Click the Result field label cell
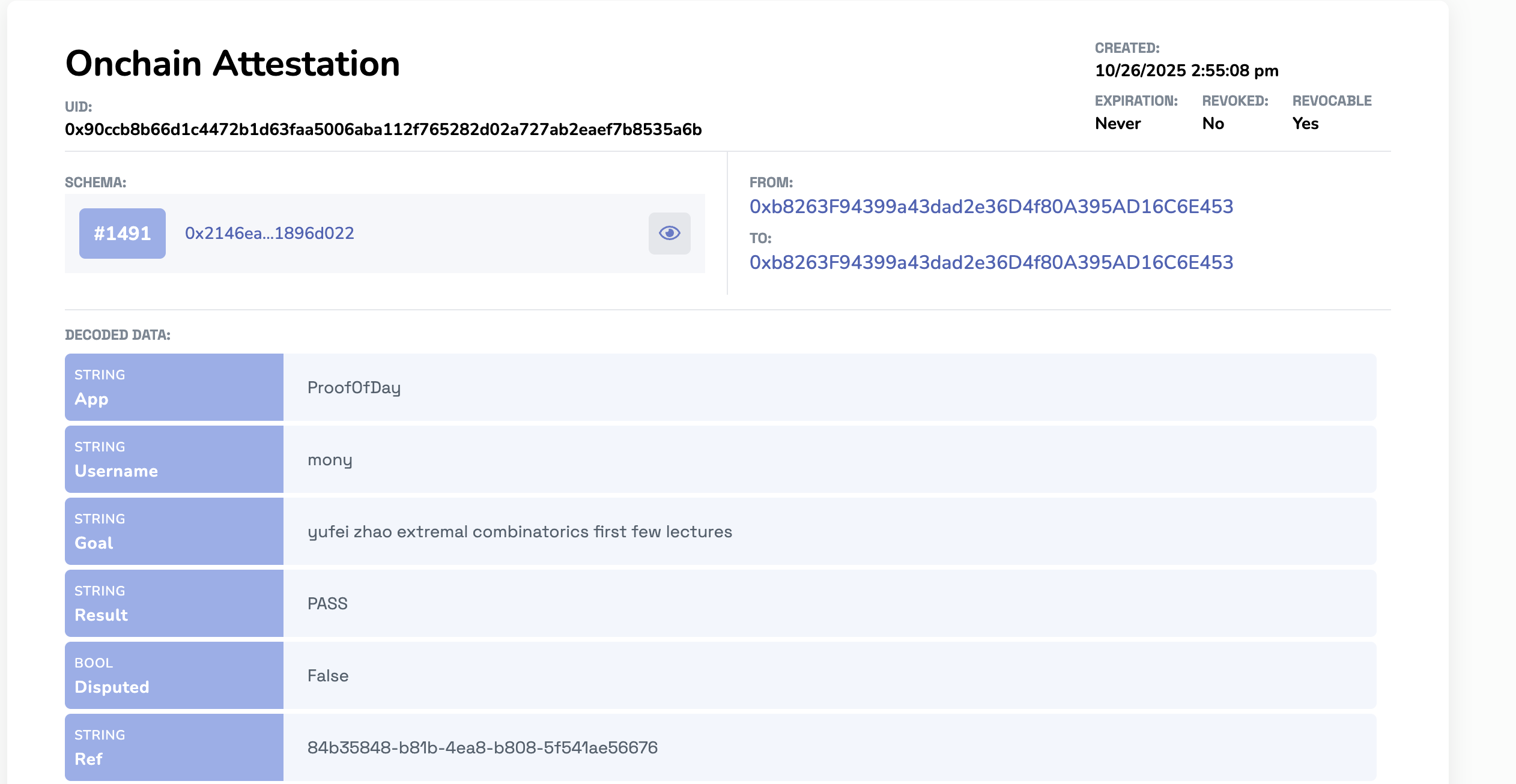1516x784 pixels. point(174,603)
